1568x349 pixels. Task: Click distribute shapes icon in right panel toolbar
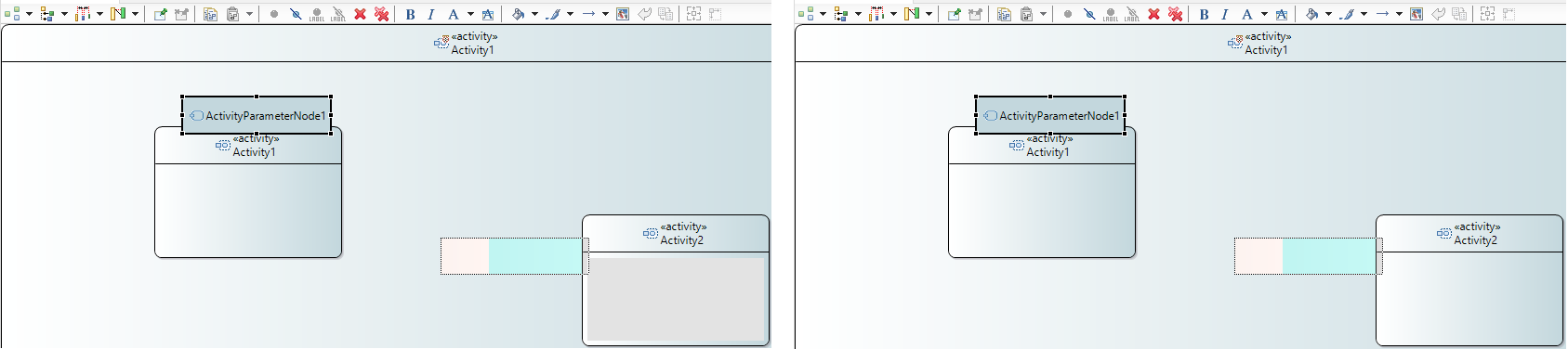(x=876, y=14)
